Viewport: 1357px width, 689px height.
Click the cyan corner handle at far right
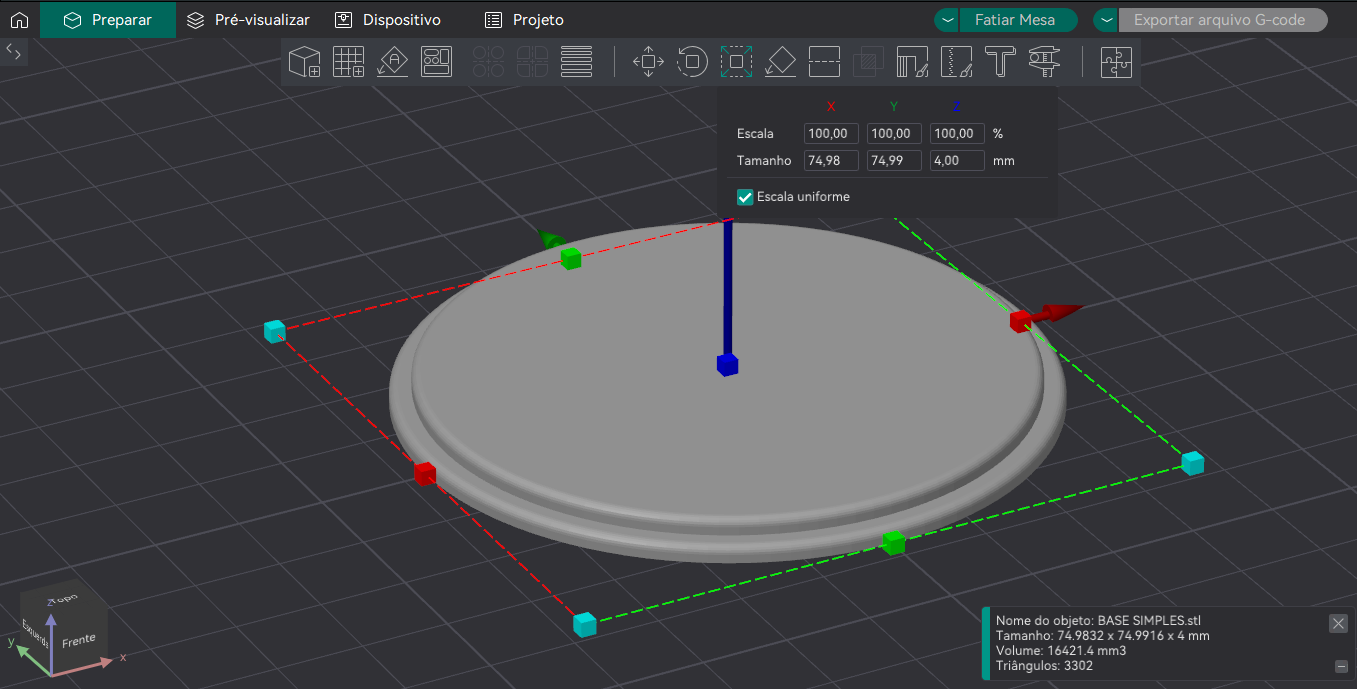(1192, 463)
